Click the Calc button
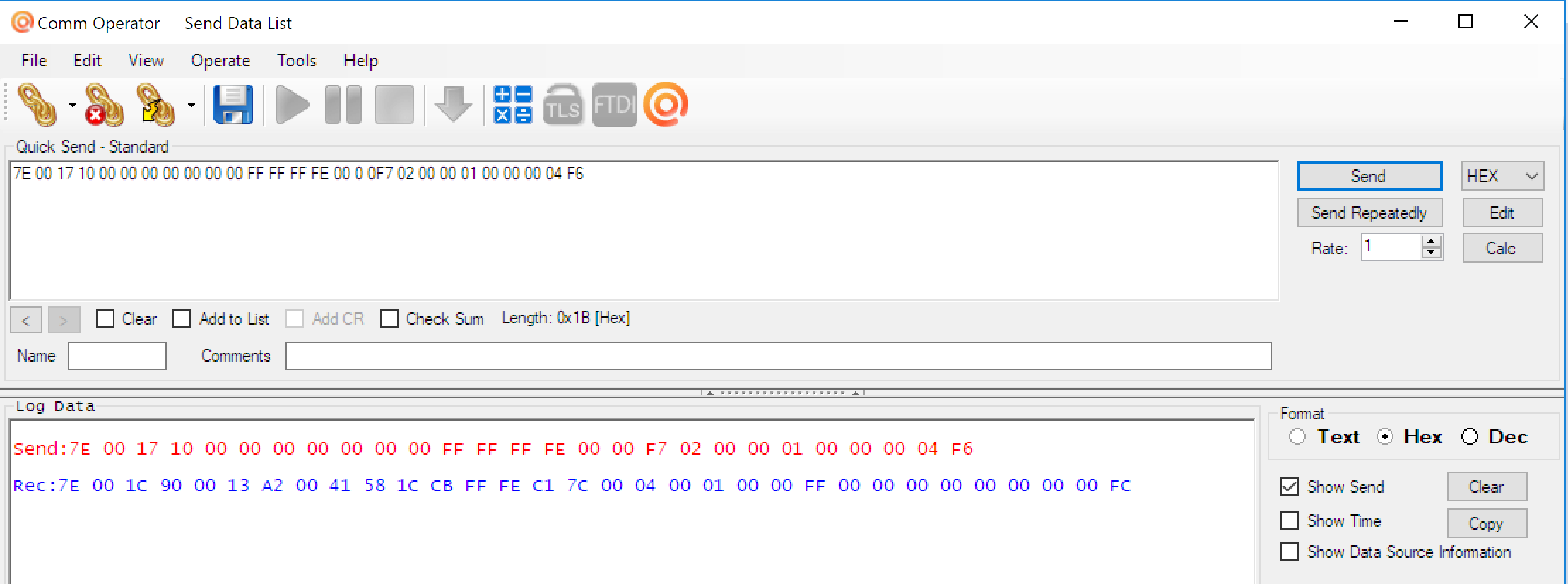 point(1502,248)
